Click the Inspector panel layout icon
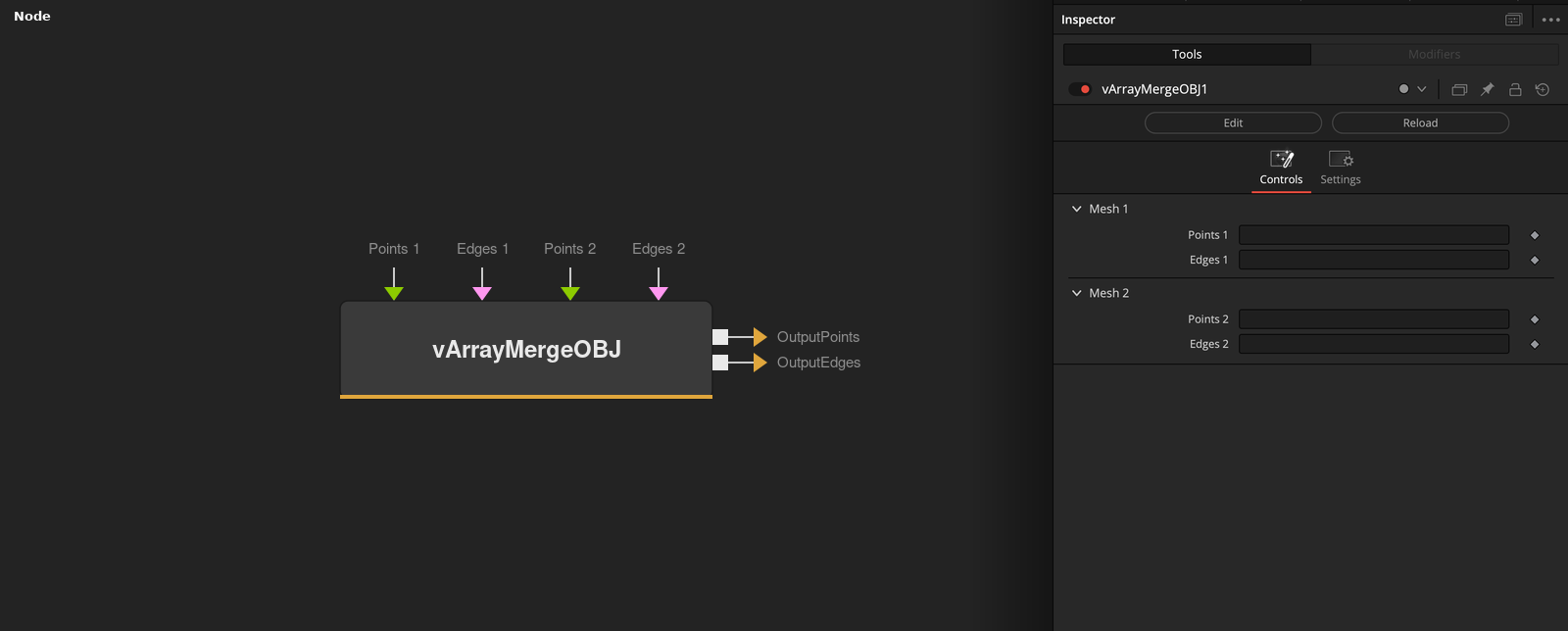The height and width of the screenshot is (631, 1568). tap(1513, 20)
